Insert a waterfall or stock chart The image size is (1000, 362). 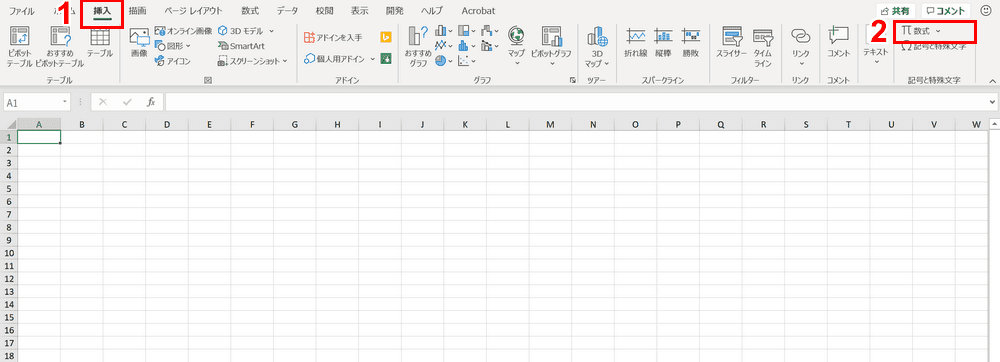tap(490, 31)
